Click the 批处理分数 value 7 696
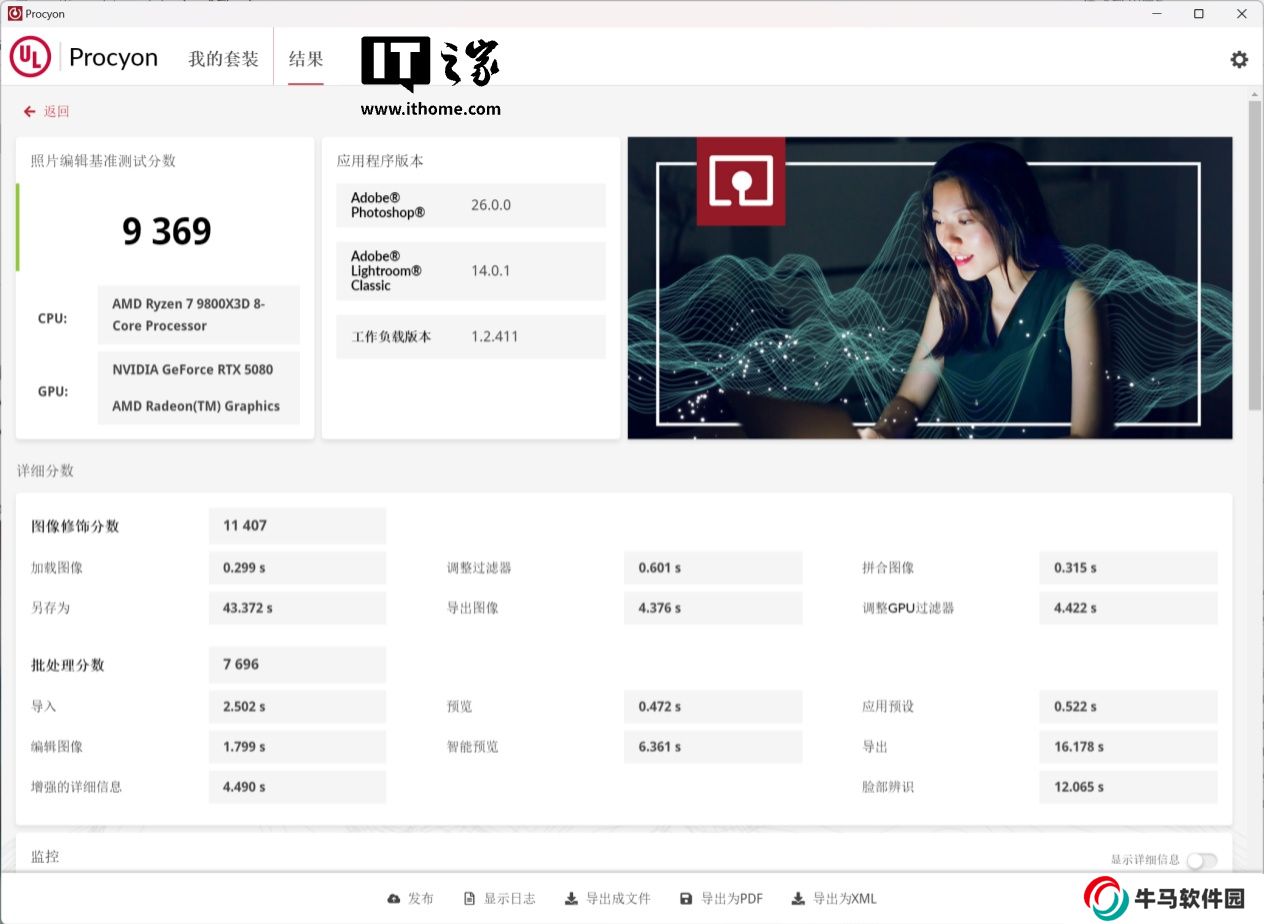 coord(241,664)
